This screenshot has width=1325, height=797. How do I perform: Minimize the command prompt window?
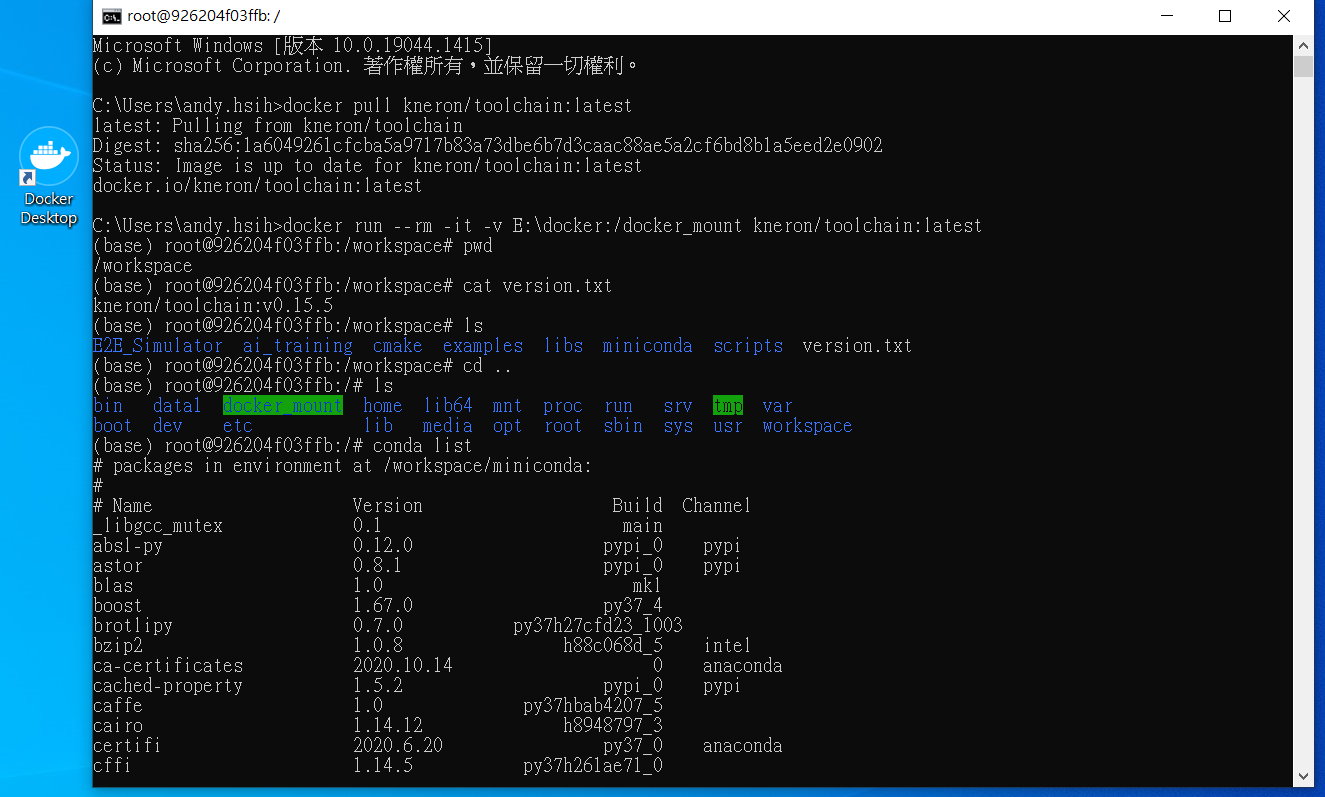1165,16
